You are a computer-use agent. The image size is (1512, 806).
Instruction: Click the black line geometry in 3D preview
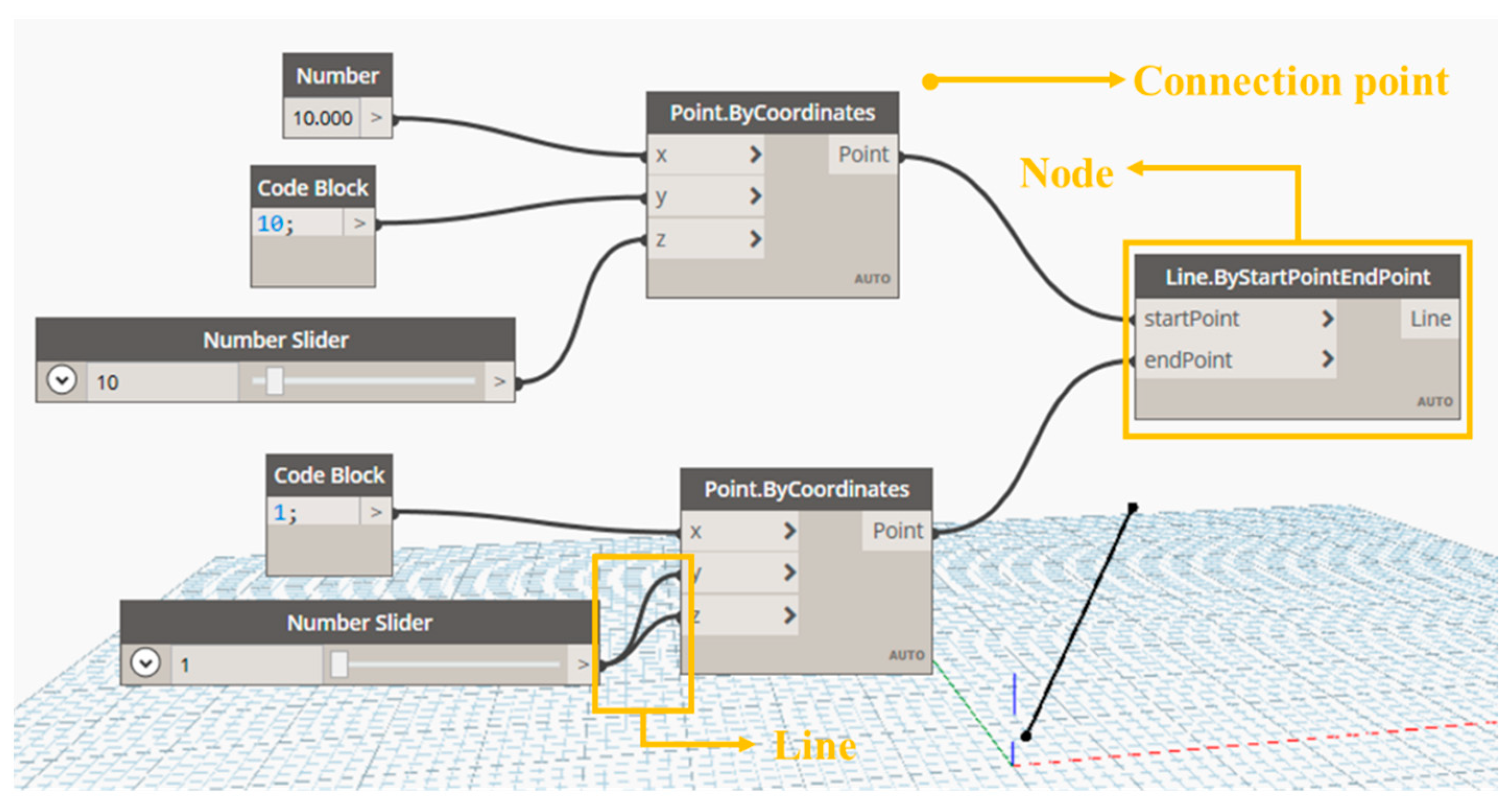1079,622
